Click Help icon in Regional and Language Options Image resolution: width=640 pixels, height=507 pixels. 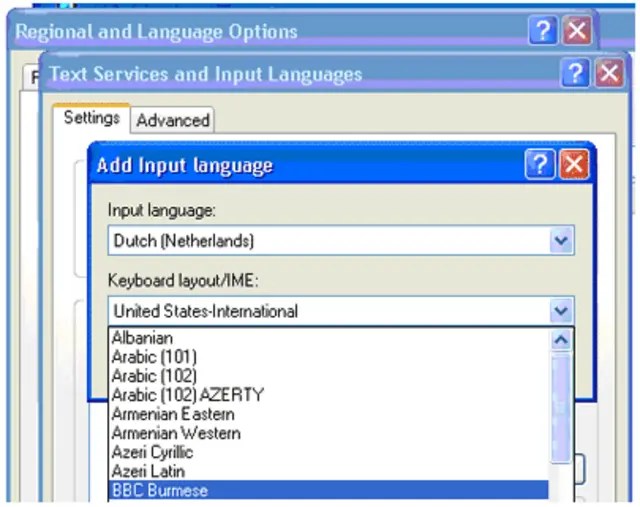pos(542,31)
